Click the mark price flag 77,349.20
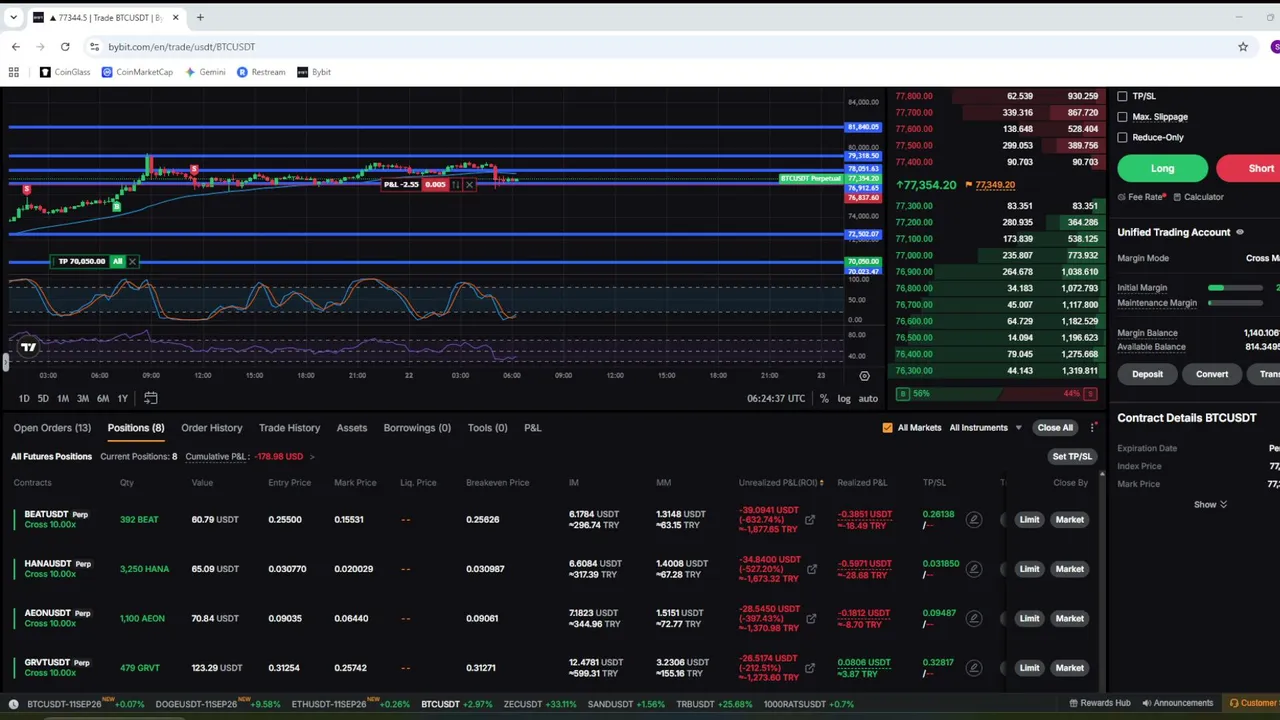The height and width of the screenshot is (720, 1280). pos(991,185)
